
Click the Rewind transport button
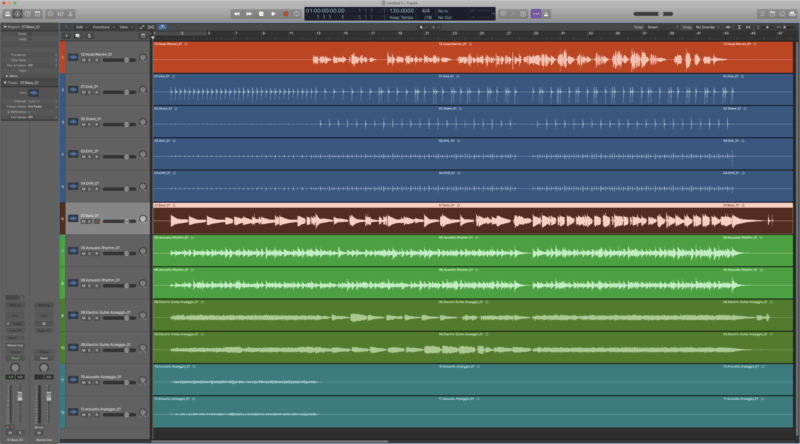(x=238, y=13)
